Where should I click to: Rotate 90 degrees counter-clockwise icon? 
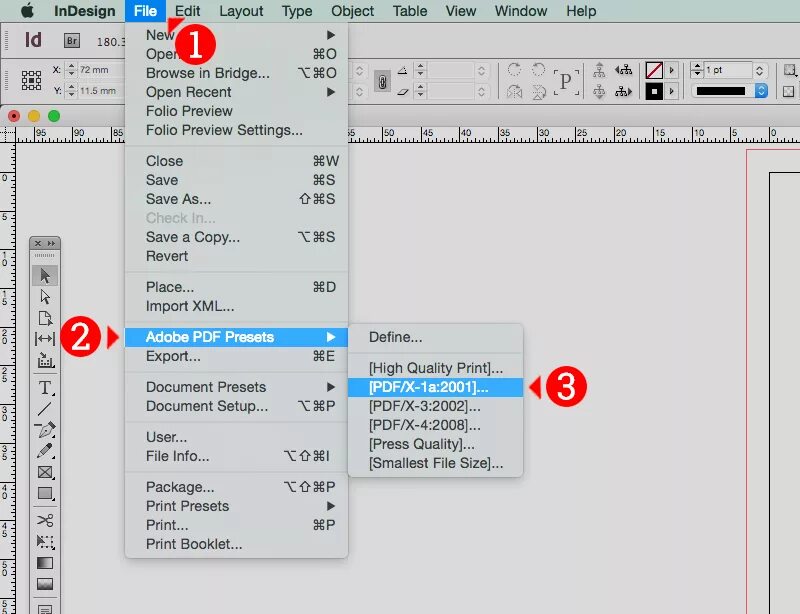coord(538,70)
